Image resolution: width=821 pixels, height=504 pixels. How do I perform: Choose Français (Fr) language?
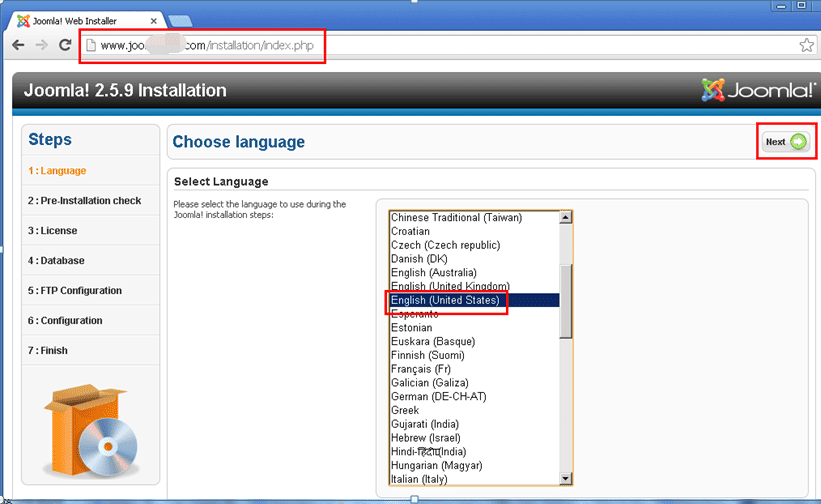474,369
